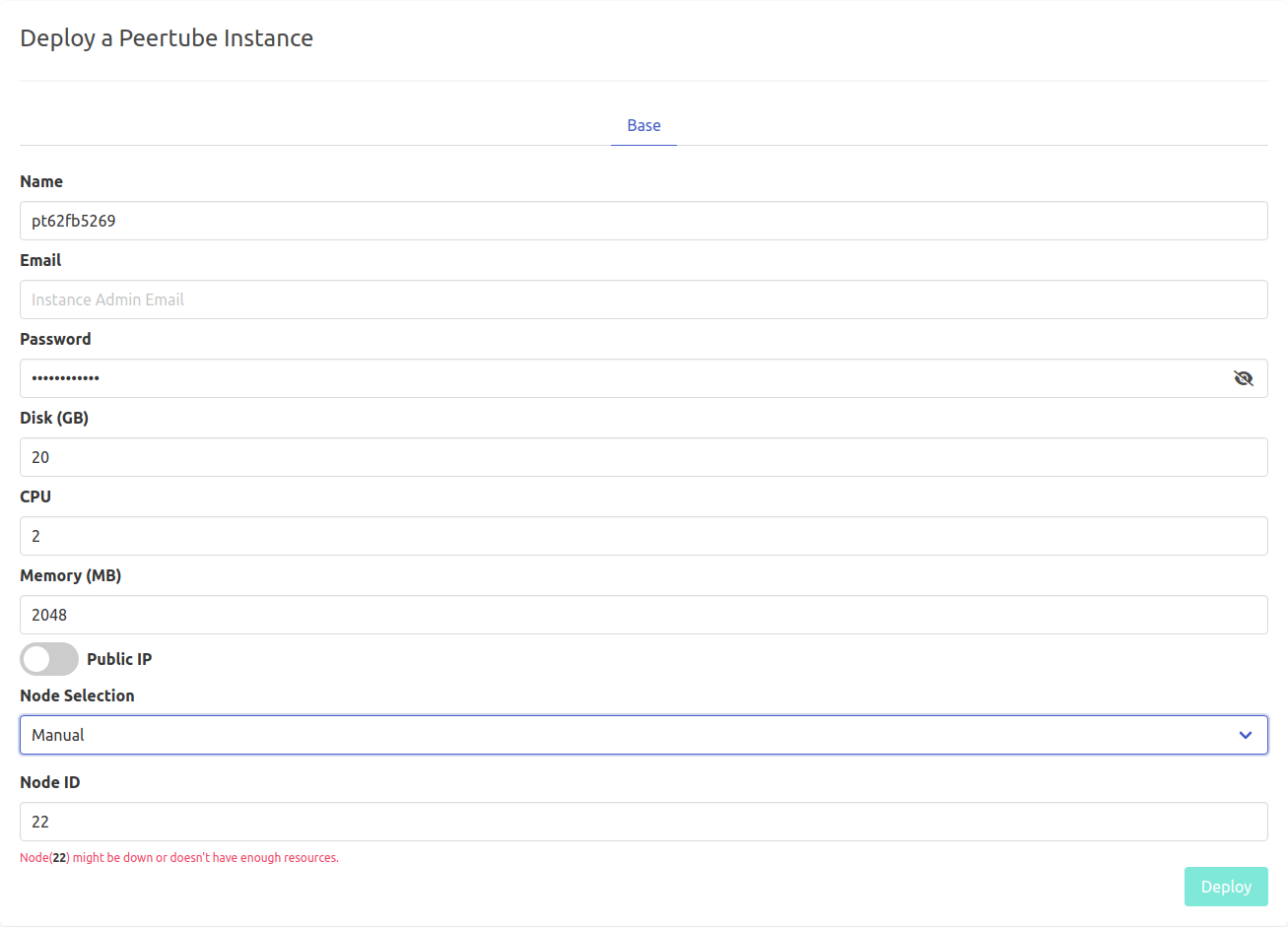Click the Memory (MB) field showing 2048
The height and width of the screenshot is (927, 1288).
point(644,615)
